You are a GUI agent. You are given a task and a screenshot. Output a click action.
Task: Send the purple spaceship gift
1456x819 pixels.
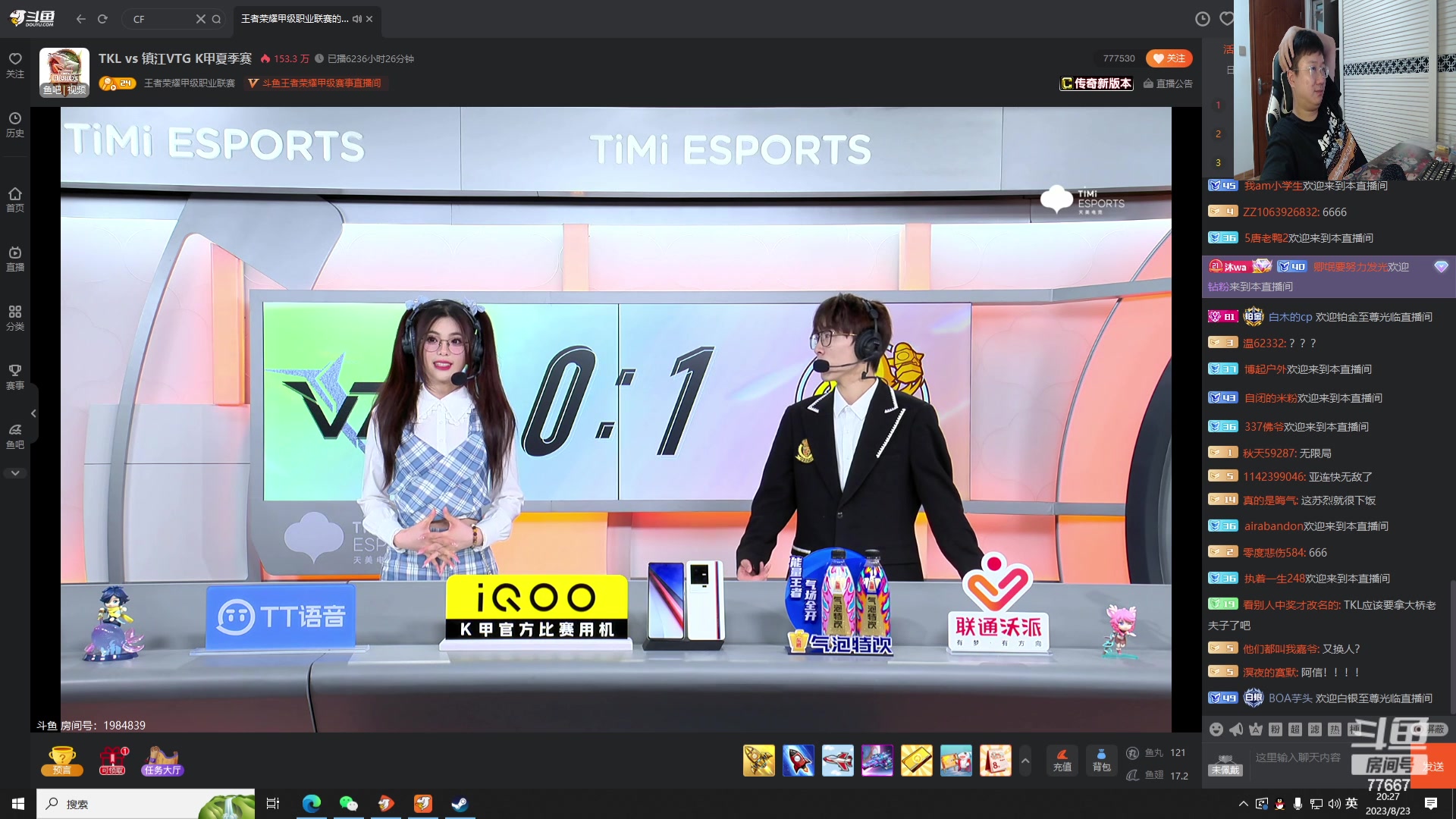[877, 761]
